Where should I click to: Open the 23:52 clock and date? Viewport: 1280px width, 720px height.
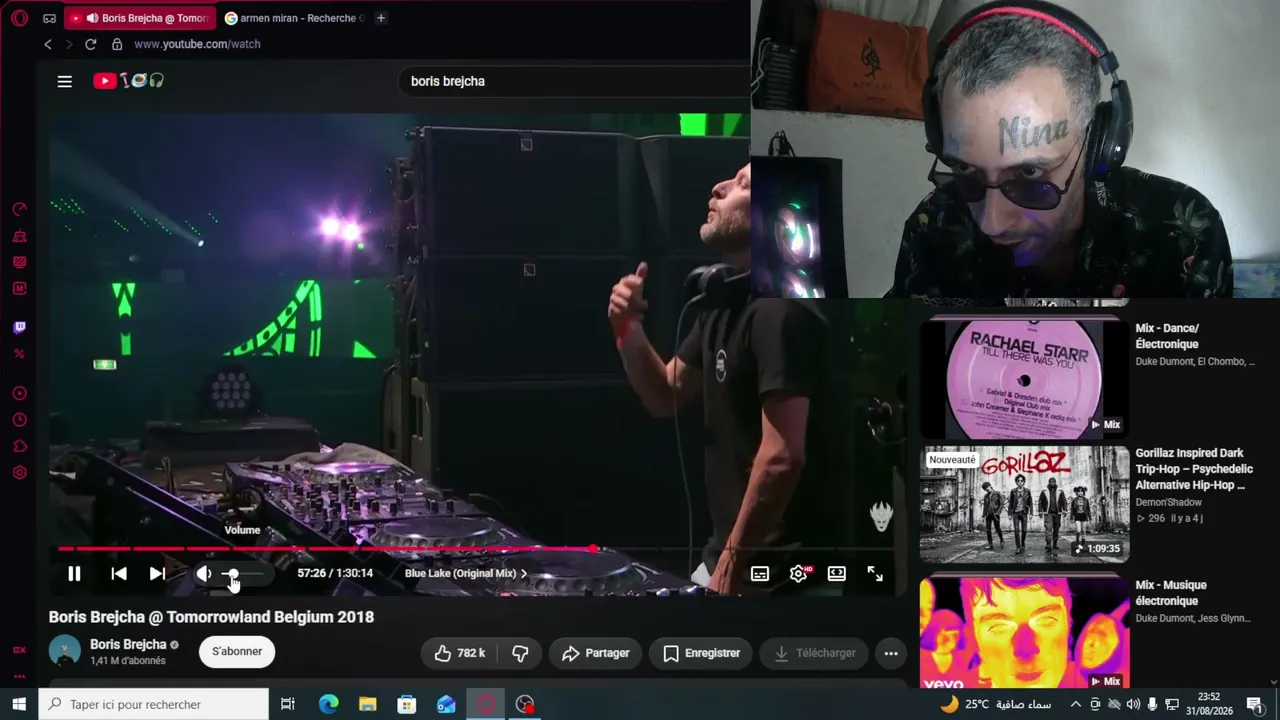click(1209, 704)
